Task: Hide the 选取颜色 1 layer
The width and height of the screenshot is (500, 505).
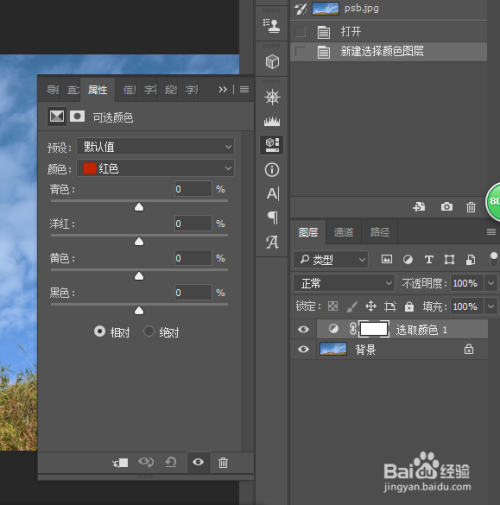Action: pyautogui.click(x=303, y=329)
